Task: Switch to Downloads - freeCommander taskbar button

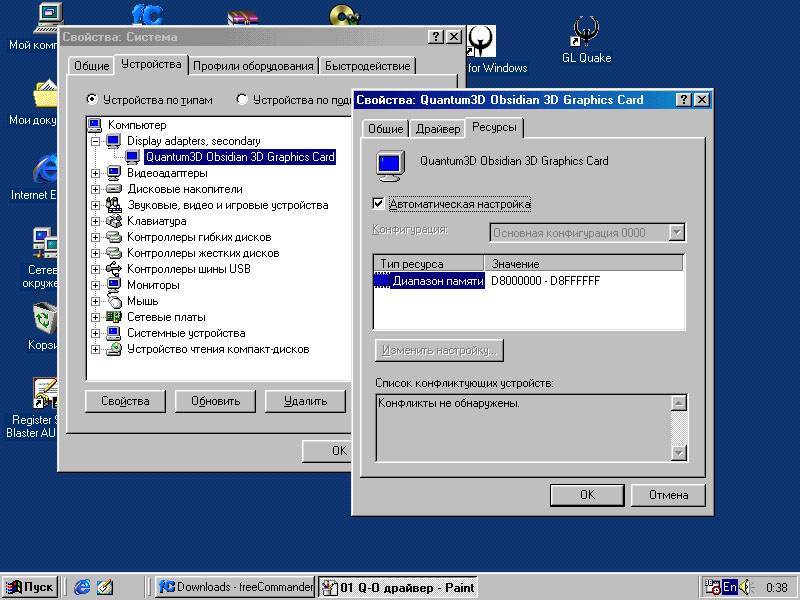Action: click(236, 587)
